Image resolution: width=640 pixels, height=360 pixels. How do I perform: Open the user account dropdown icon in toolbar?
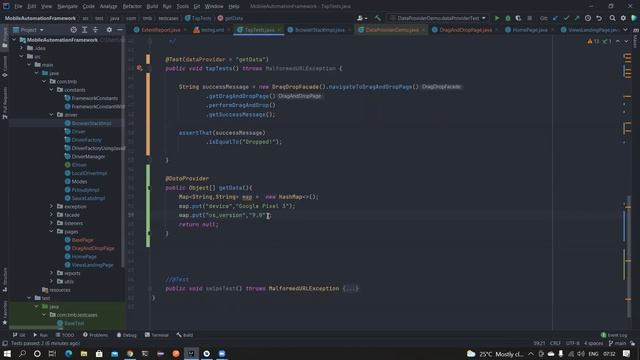pos(362,18)
